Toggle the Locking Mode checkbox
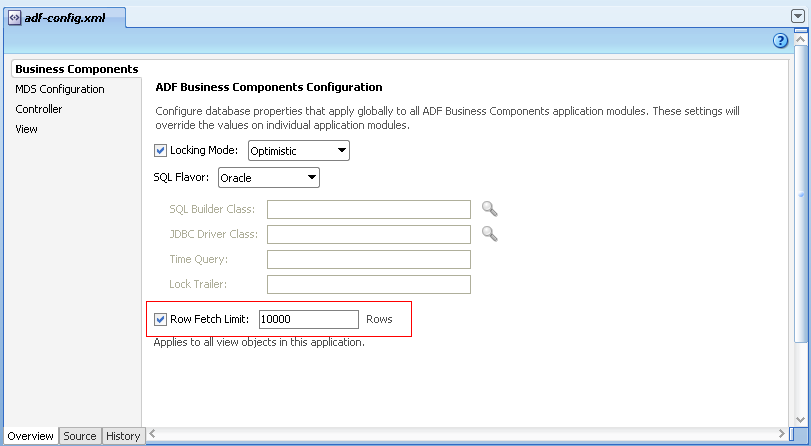The height and width of the screenshot is (446, 811). (160, 151)
